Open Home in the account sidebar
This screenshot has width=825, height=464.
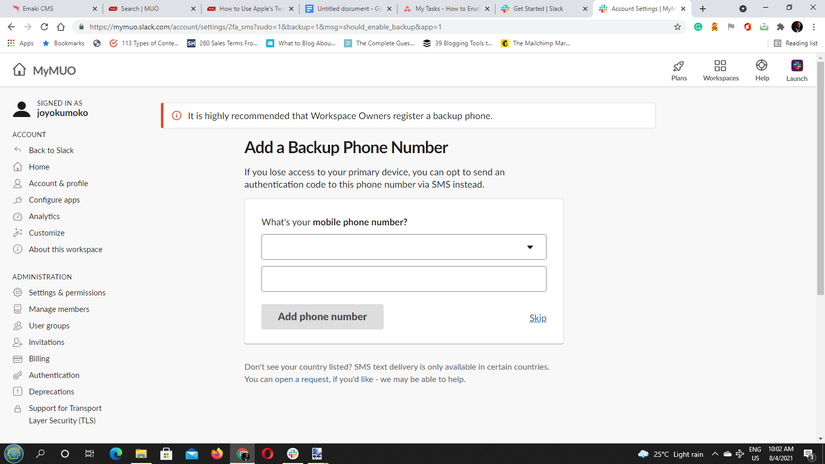tap(39, 167)
